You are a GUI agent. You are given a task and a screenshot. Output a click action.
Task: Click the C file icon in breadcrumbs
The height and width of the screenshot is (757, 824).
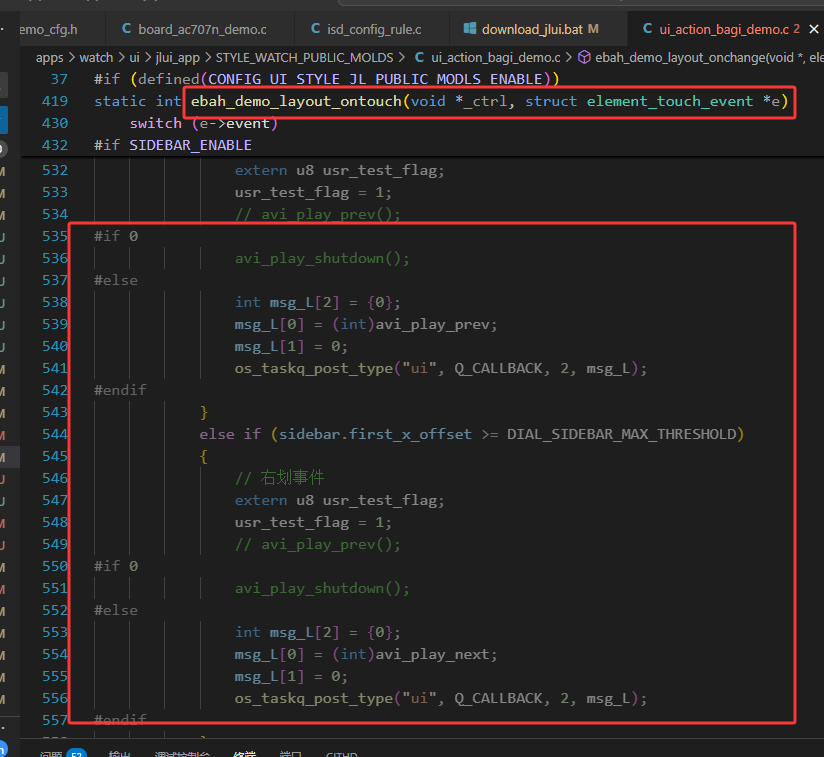(x=419, y=57)
